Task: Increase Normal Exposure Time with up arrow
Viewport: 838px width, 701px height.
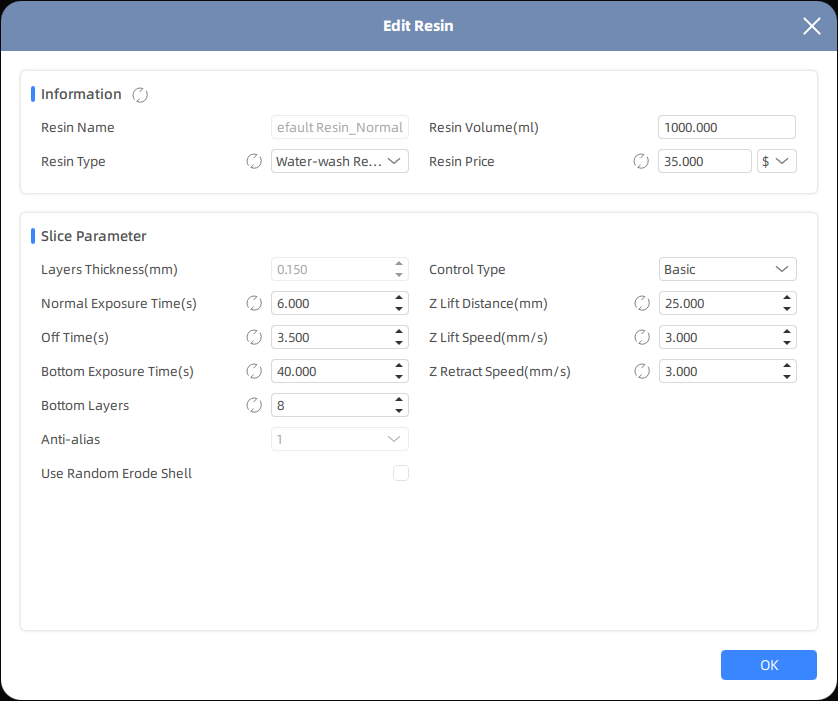Action: coord(399,298)
